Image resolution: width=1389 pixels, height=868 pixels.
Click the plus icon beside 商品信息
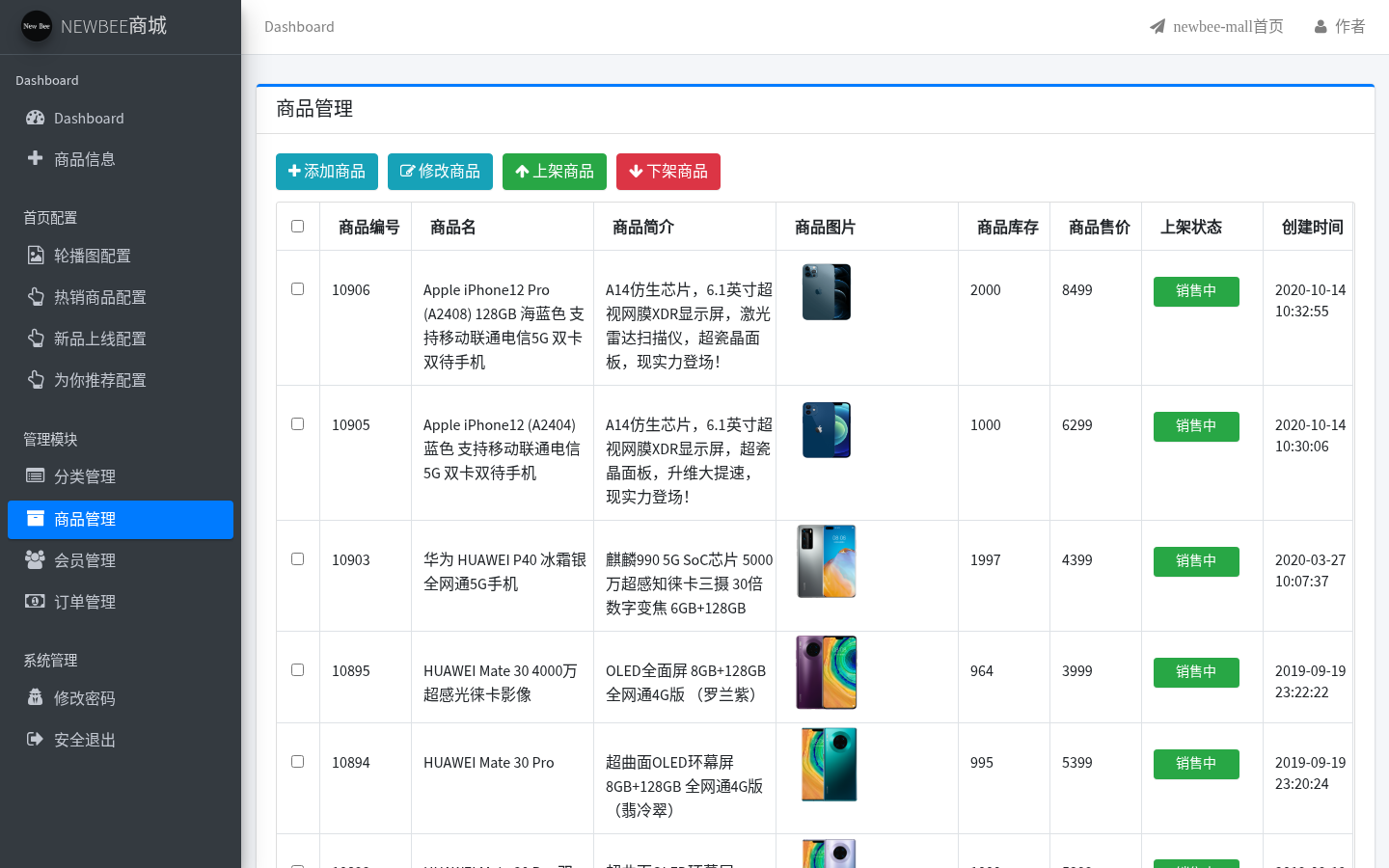(35, 158)
